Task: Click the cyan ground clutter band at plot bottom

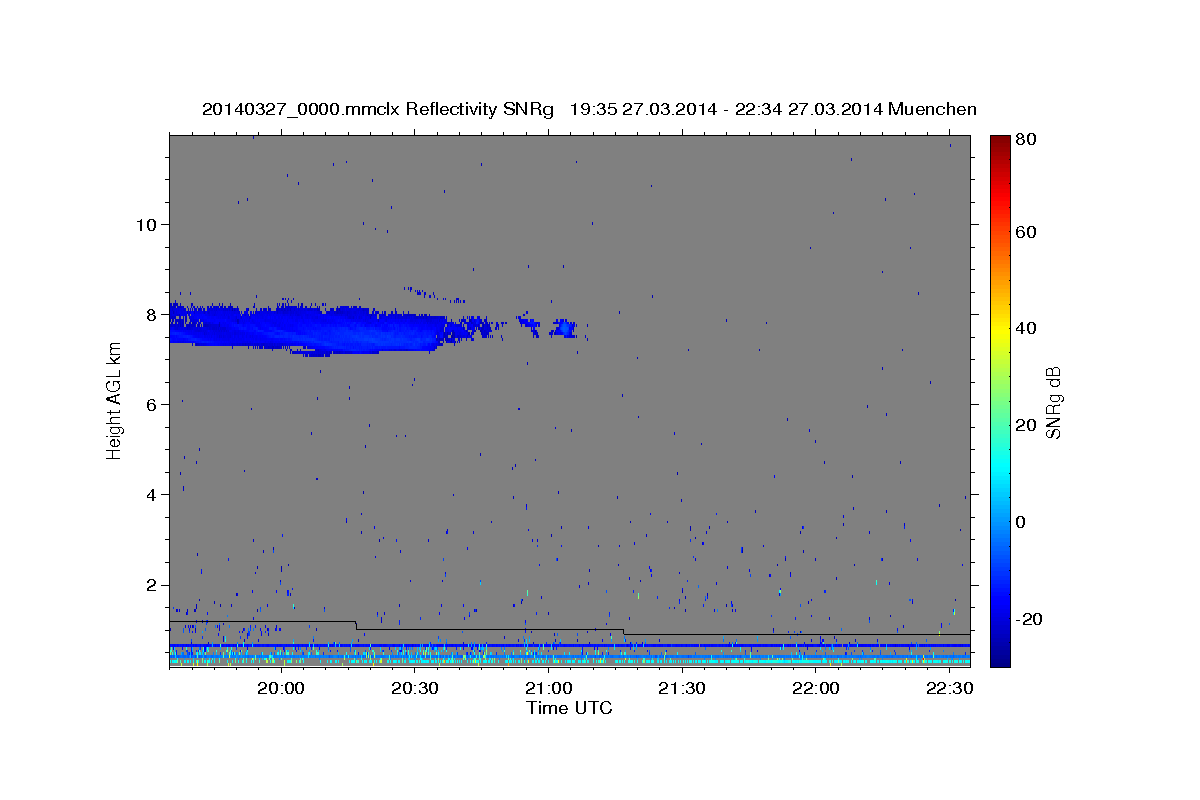Action: click(570, 661)
